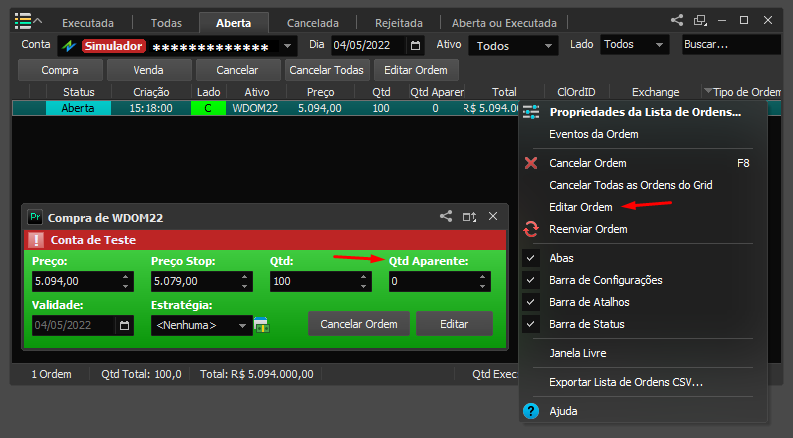The image size is (793, 438).
Task: Click the pin window icon in Compra de WDOM22
Action: [x=469, y=217]
